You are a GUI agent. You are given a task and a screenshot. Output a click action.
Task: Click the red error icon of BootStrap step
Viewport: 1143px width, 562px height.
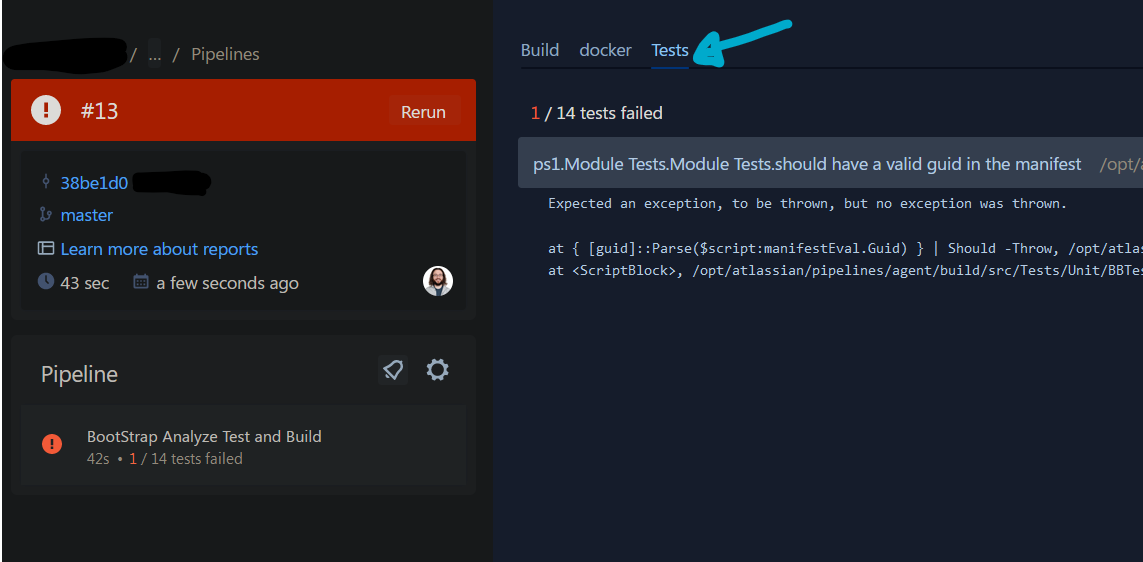pyautogui.click(x=52, y=443)
